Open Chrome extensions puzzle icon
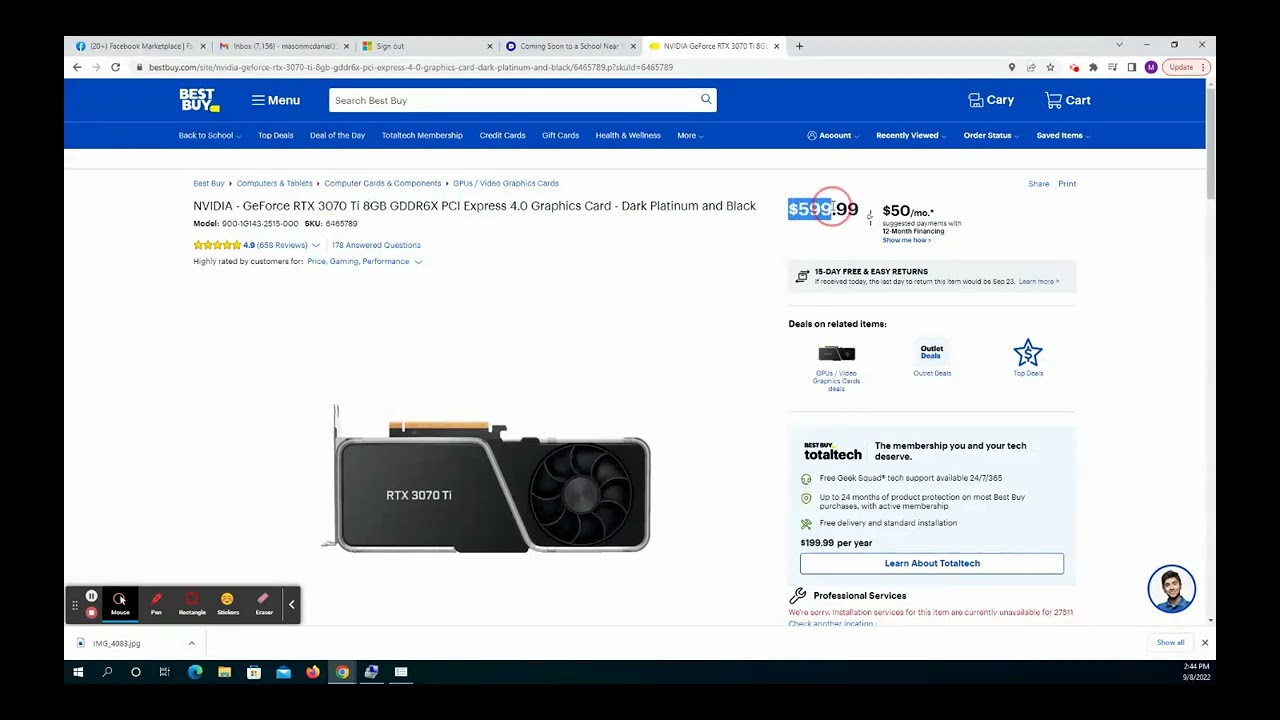Image resolution: width=1280 pixels, height=720 pixels. click(1093, 67)
